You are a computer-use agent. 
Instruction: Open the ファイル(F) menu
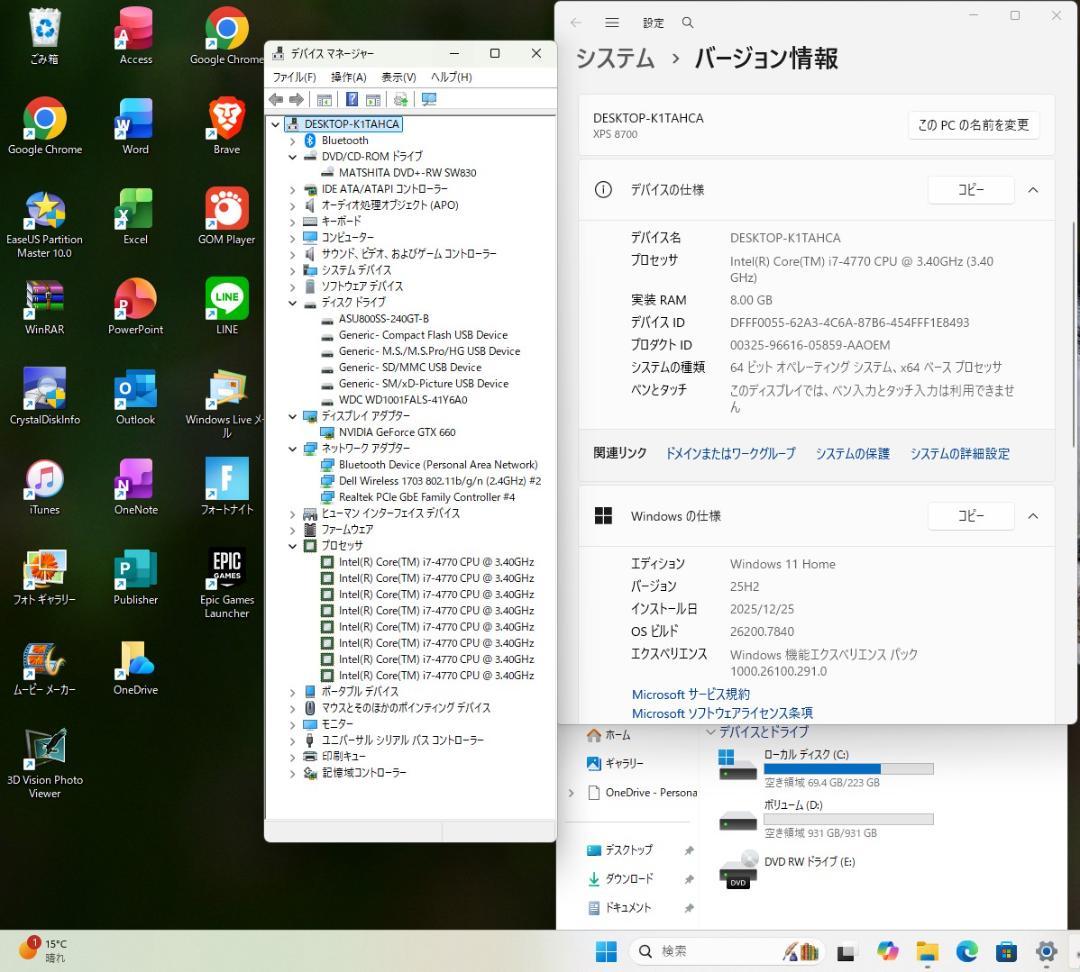click(294, 77)
